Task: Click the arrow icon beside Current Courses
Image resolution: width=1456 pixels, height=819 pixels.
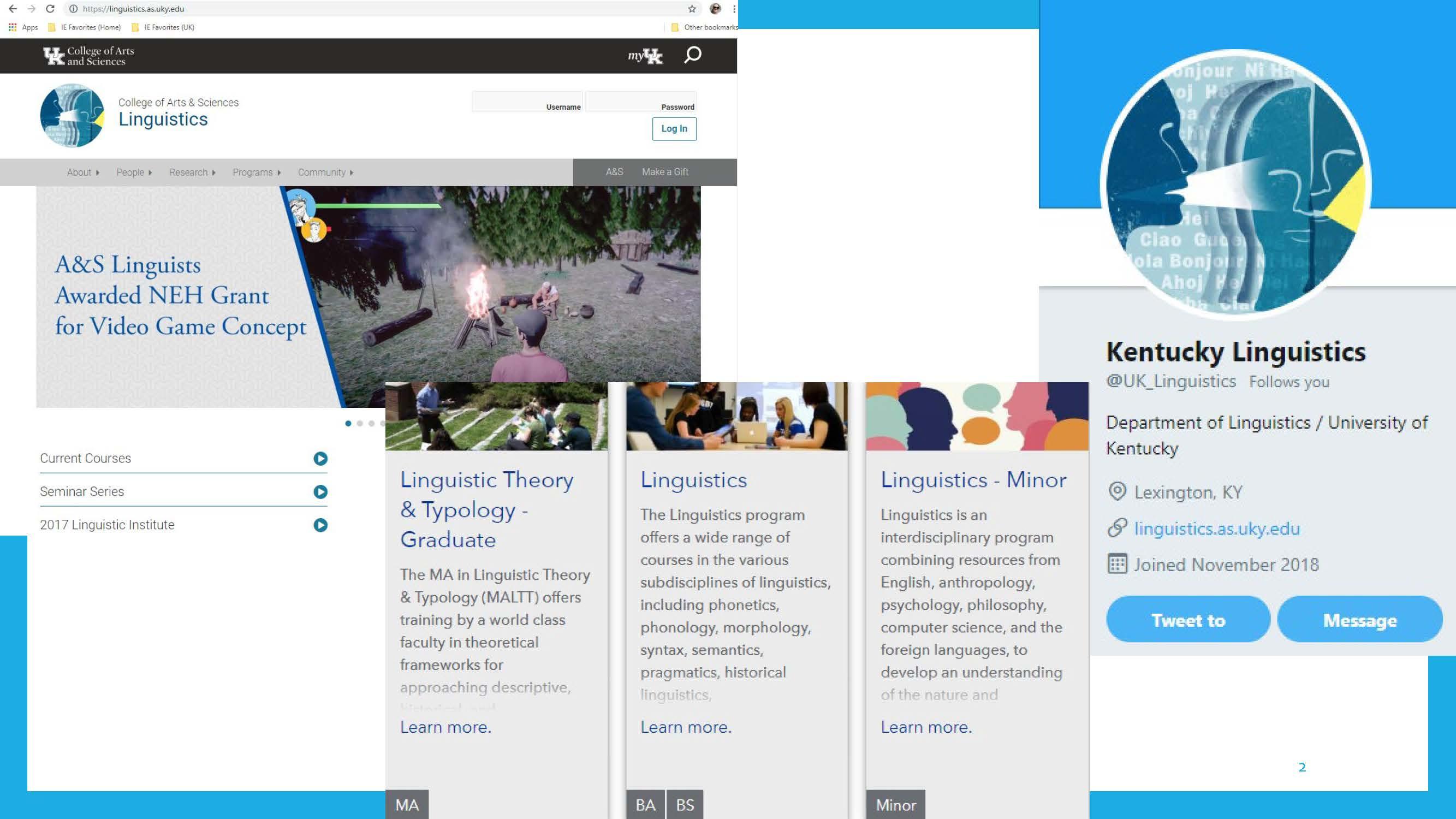Action: (x=320, y=459)
